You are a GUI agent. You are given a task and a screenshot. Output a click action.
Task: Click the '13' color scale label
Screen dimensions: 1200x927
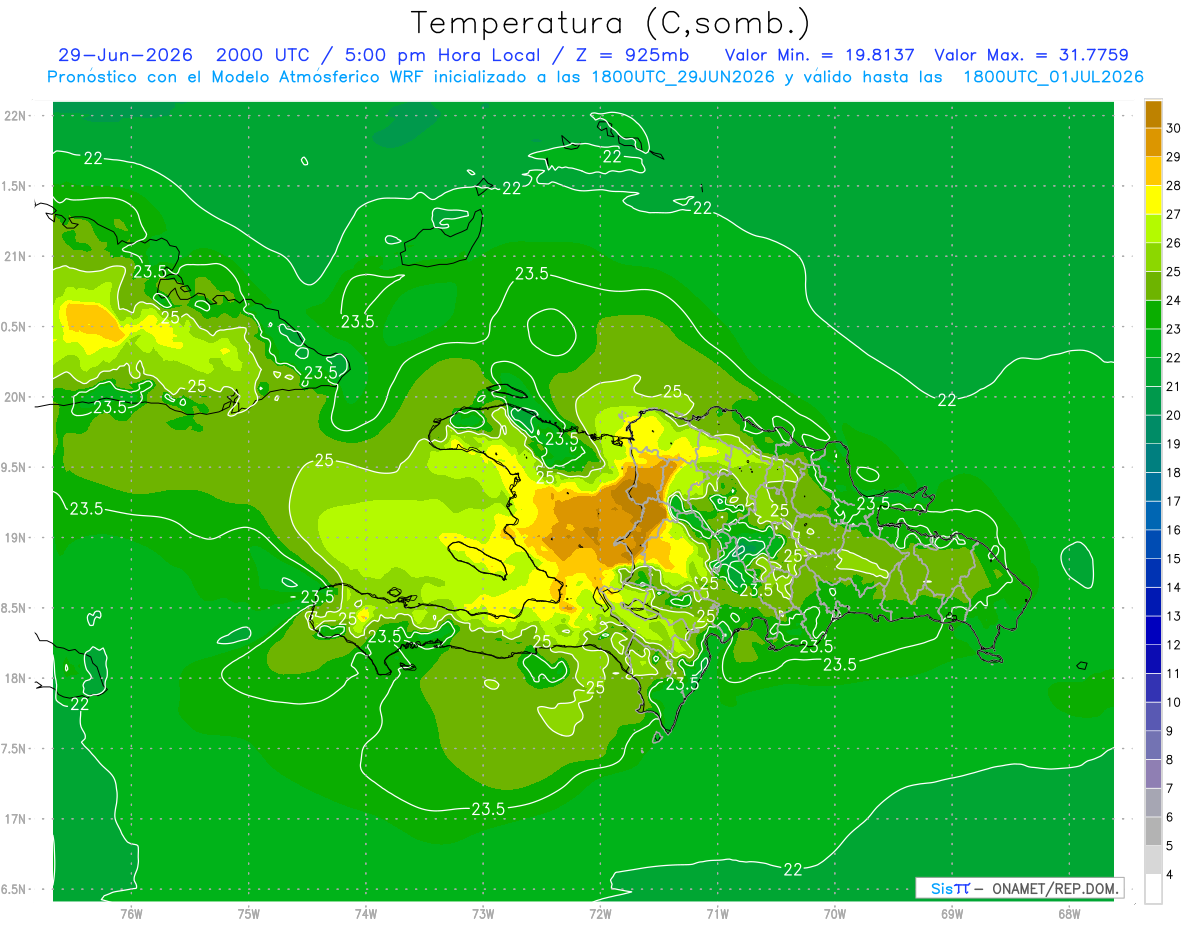coord(1174,616)
